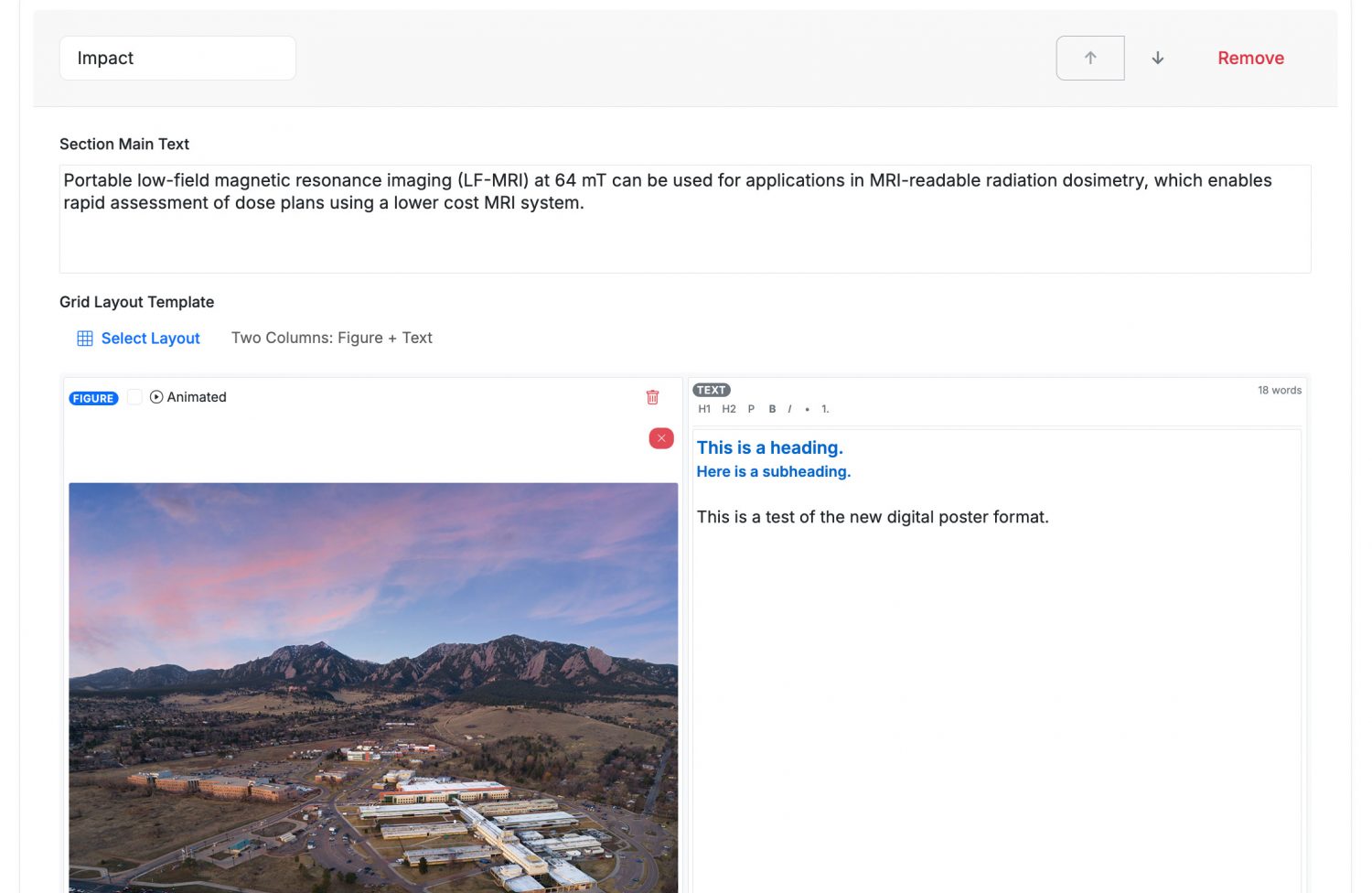Screen dimensions: 1372x893
Task: Place cursor in 'This is a heading.' line
Action: [769, 447]
